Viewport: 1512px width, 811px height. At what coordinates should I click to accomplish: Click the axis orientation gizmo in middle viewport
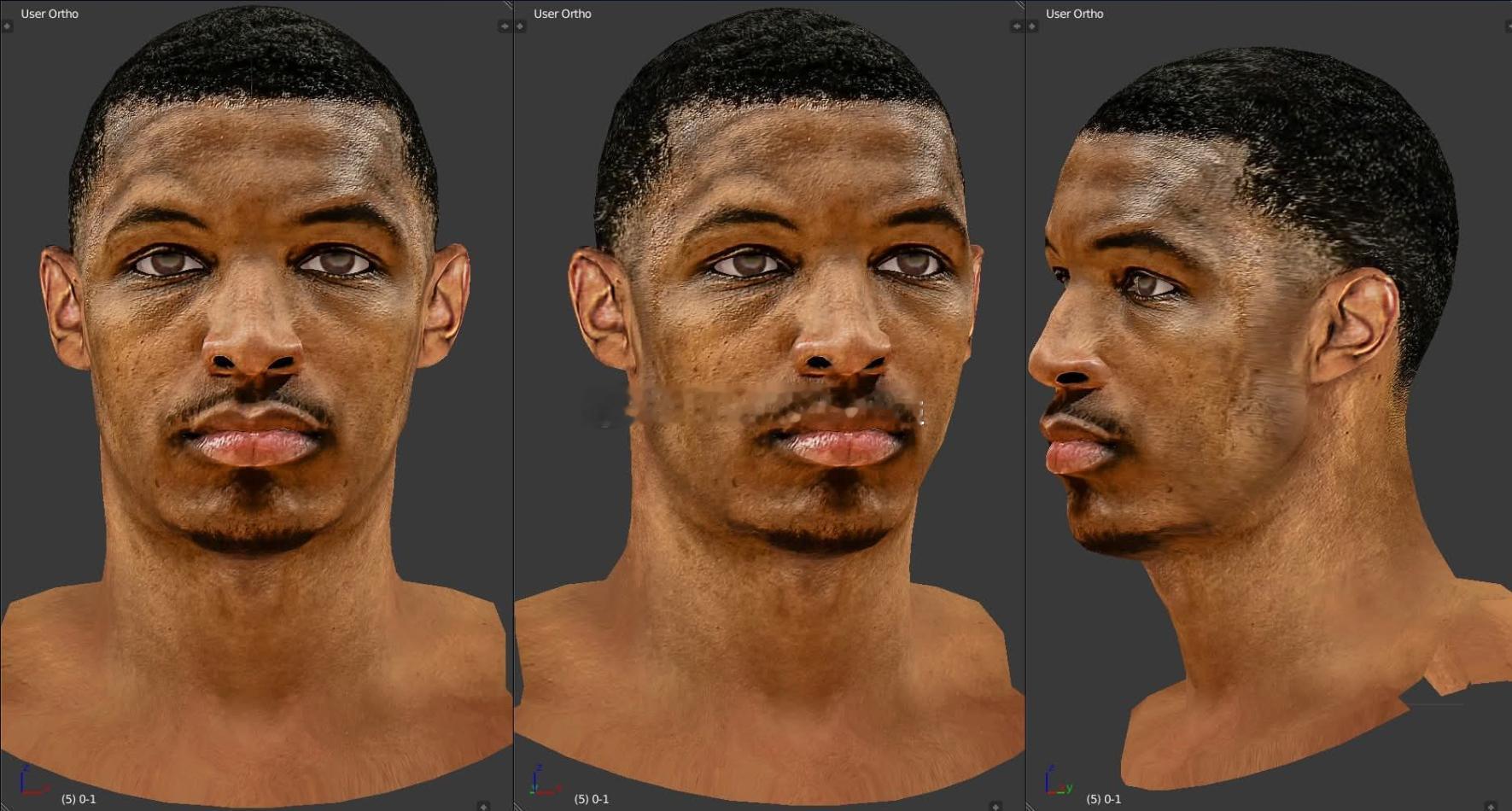545,781
